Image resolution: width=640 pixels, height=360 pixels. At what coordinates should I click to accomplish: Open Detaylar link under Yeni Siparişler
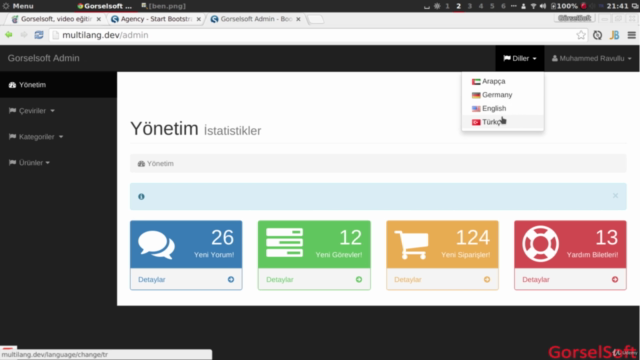point(408,280)
